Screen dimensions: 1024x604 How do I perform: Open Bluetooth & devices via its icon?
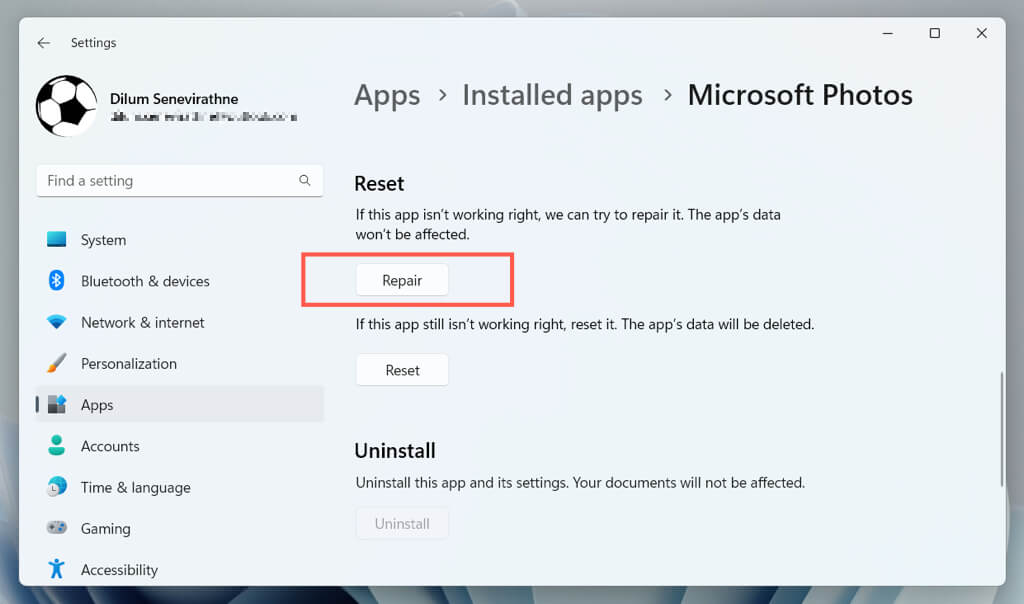click(57, 281)
